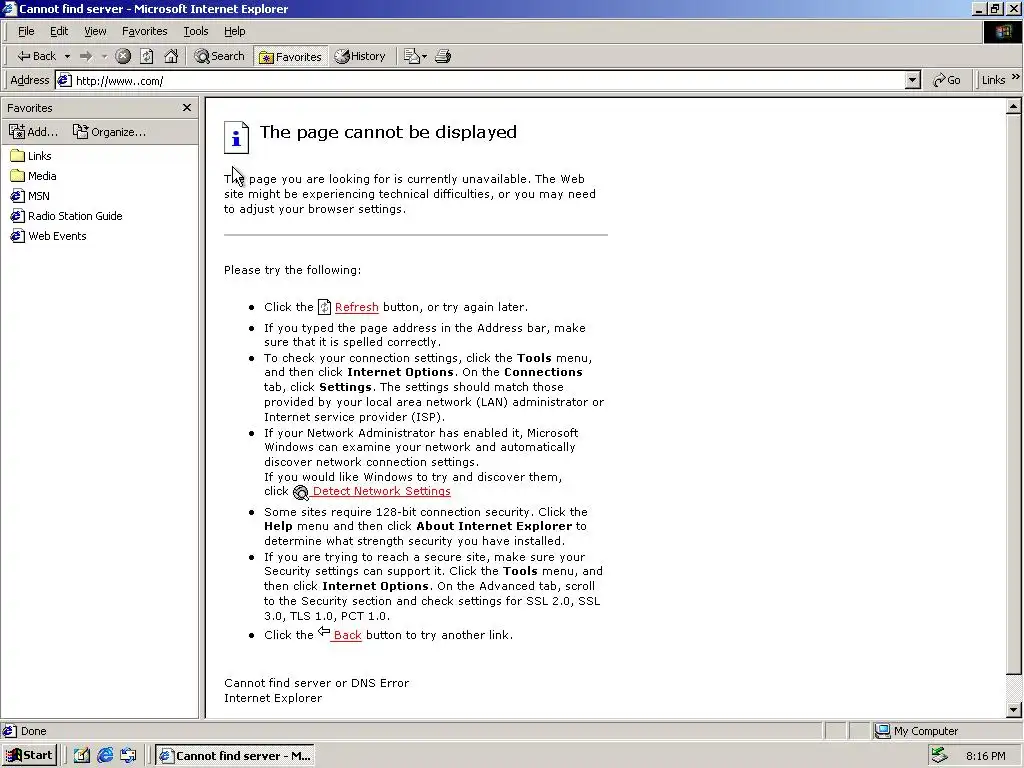Click the scrollbar down arrow
Viewport: 1024px width, 768px height.
1013,710
